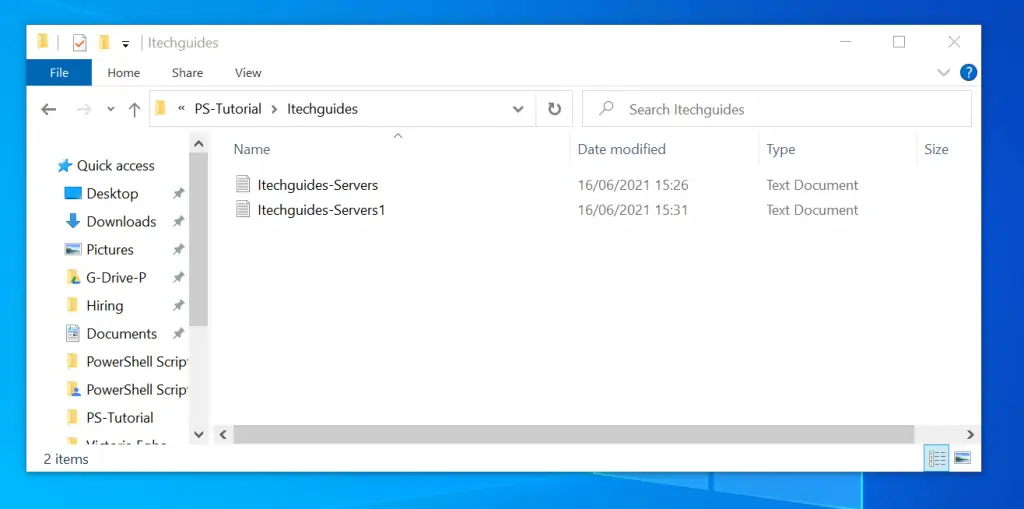Click the pin icon beside G-Drive-P

click(178, 278)
